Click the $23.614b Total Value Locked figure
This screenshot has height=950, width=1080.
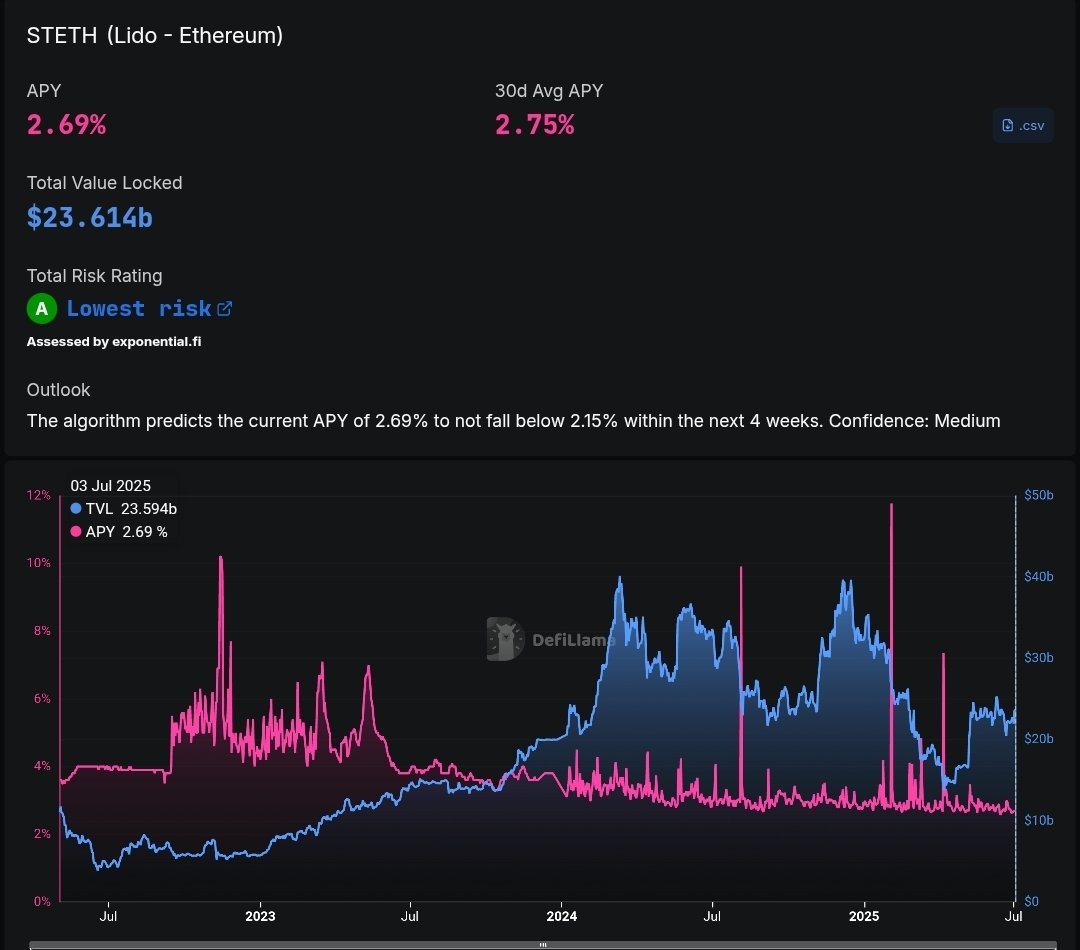pyautogui.click(x=90, y=218)
